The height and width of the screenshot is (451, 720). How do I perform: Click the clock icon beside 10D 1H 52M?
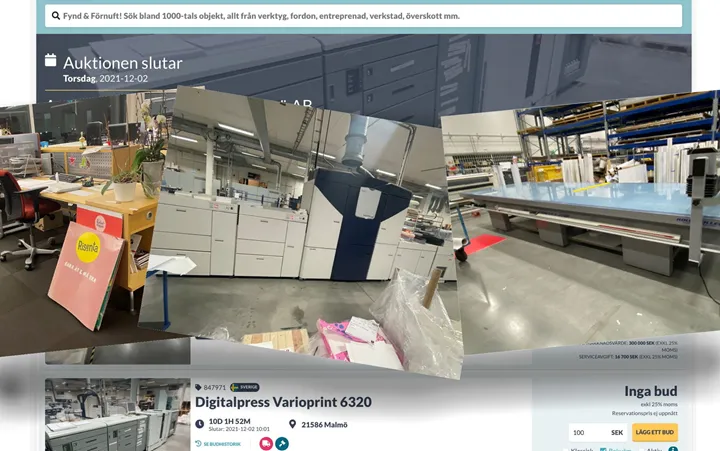[x=199, y=424]
